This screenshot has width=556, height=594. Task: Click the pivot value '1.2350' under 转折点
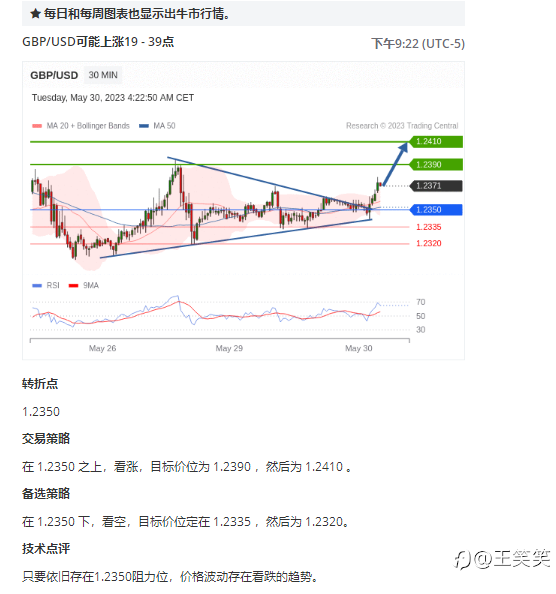click(x=41, y=412)
